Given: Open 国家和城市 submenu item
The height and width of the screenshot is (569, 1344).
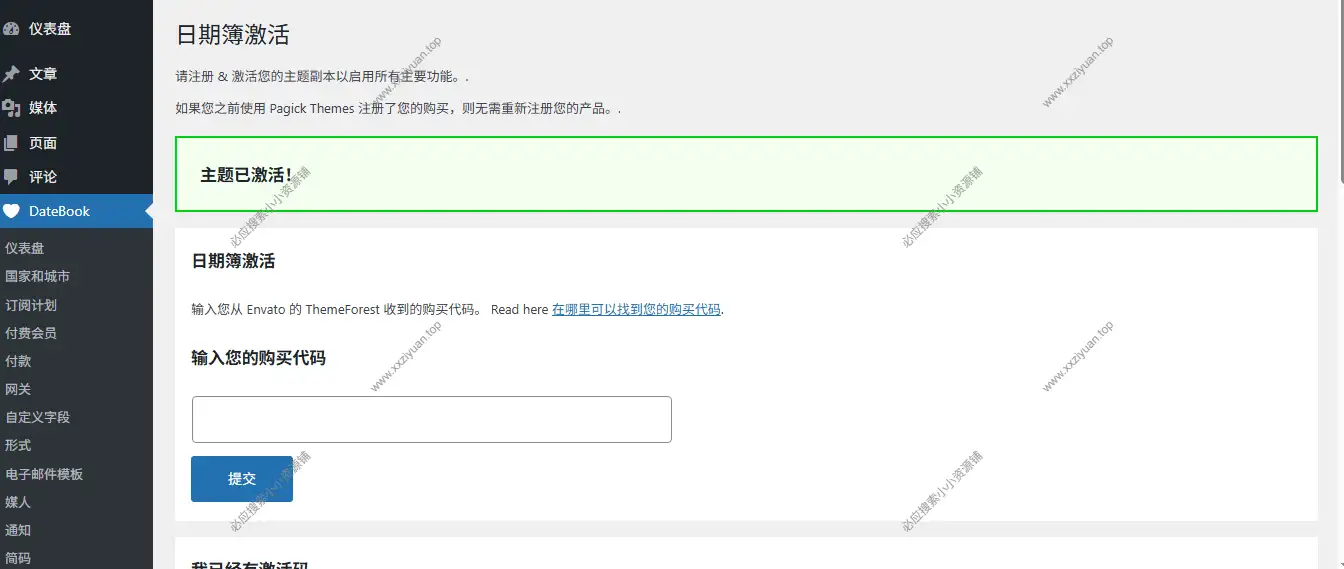Looking at the screenshot, I should (x=38, y=276).
